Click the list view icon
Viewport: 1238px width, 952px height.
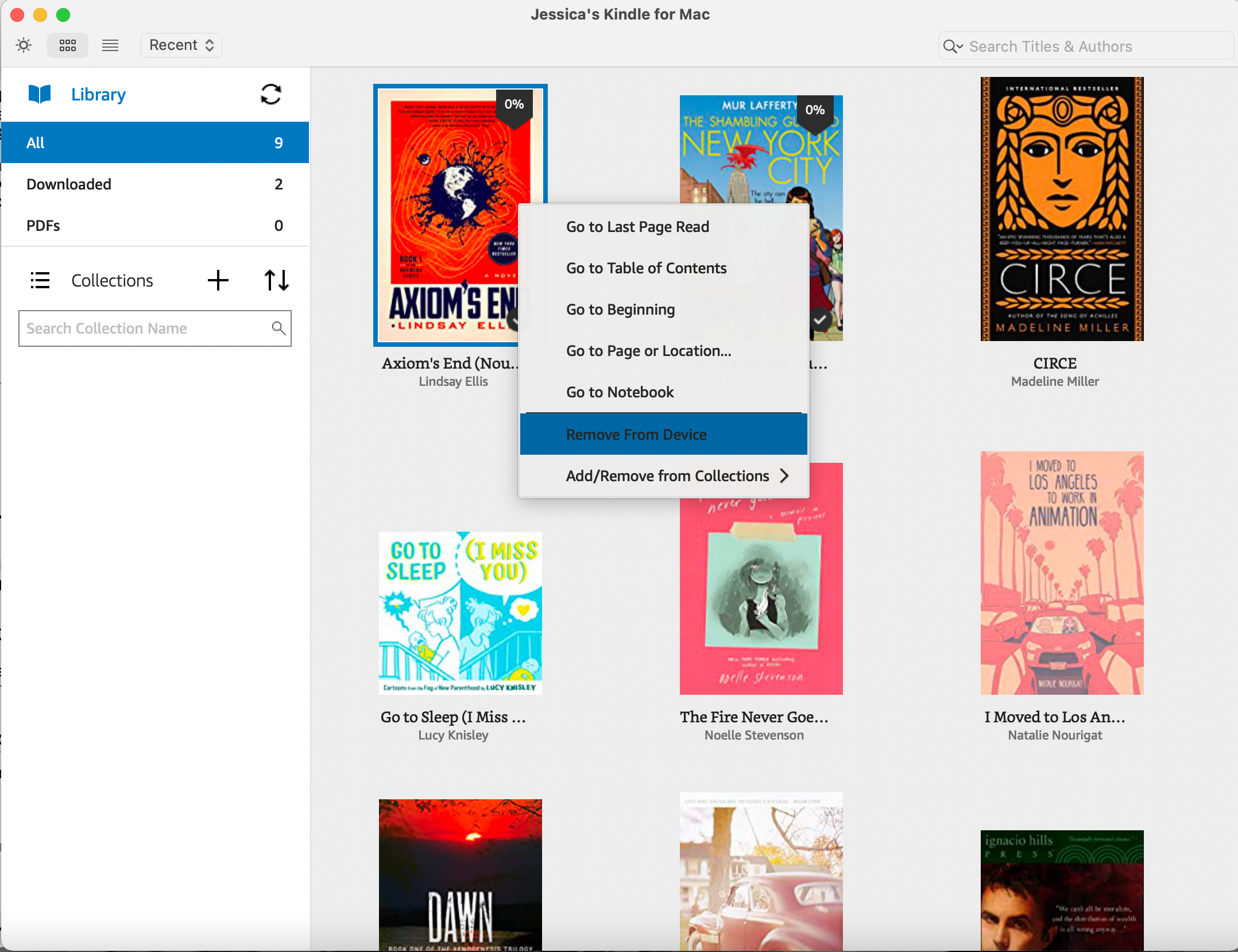coord(109,45)
